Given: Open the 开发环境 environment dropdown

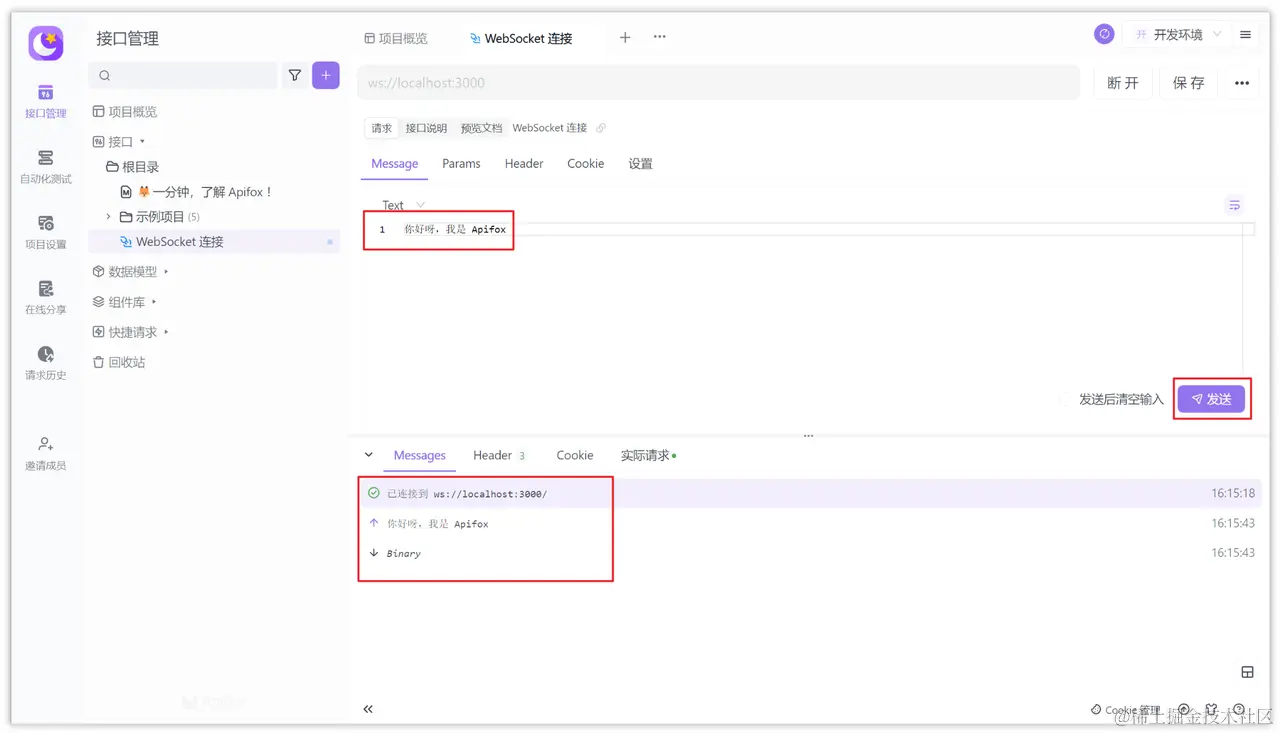Looking at the screenshot, I should click(x=1176, y=34).
